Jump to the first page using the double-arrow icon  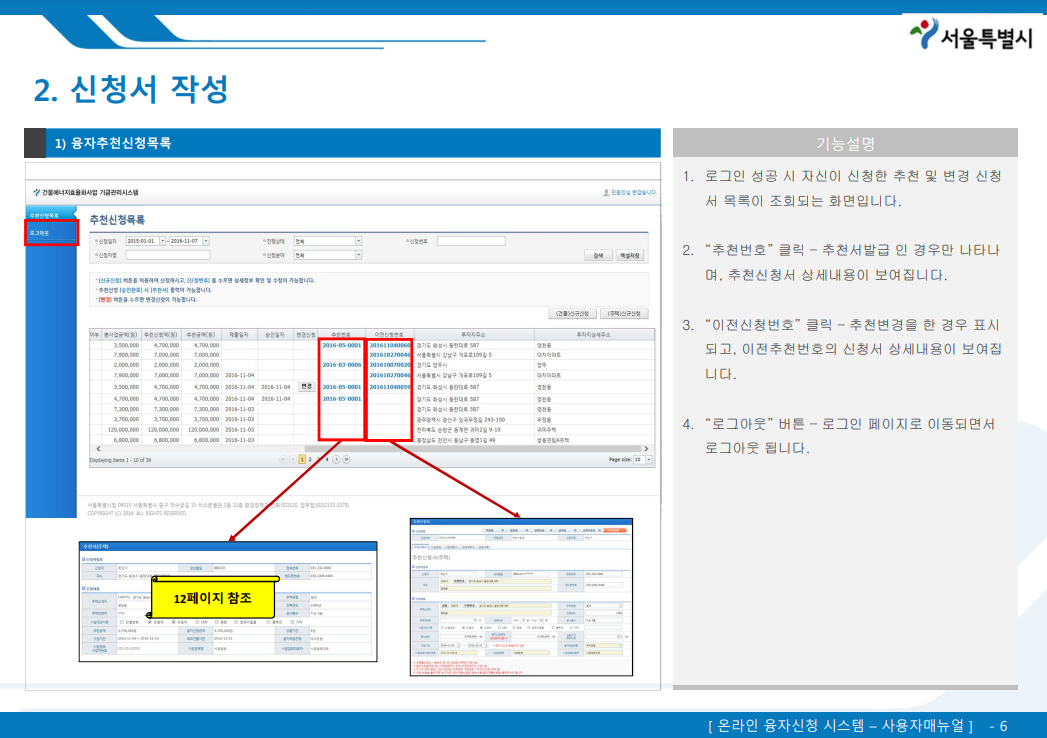(x=284, y=459)
